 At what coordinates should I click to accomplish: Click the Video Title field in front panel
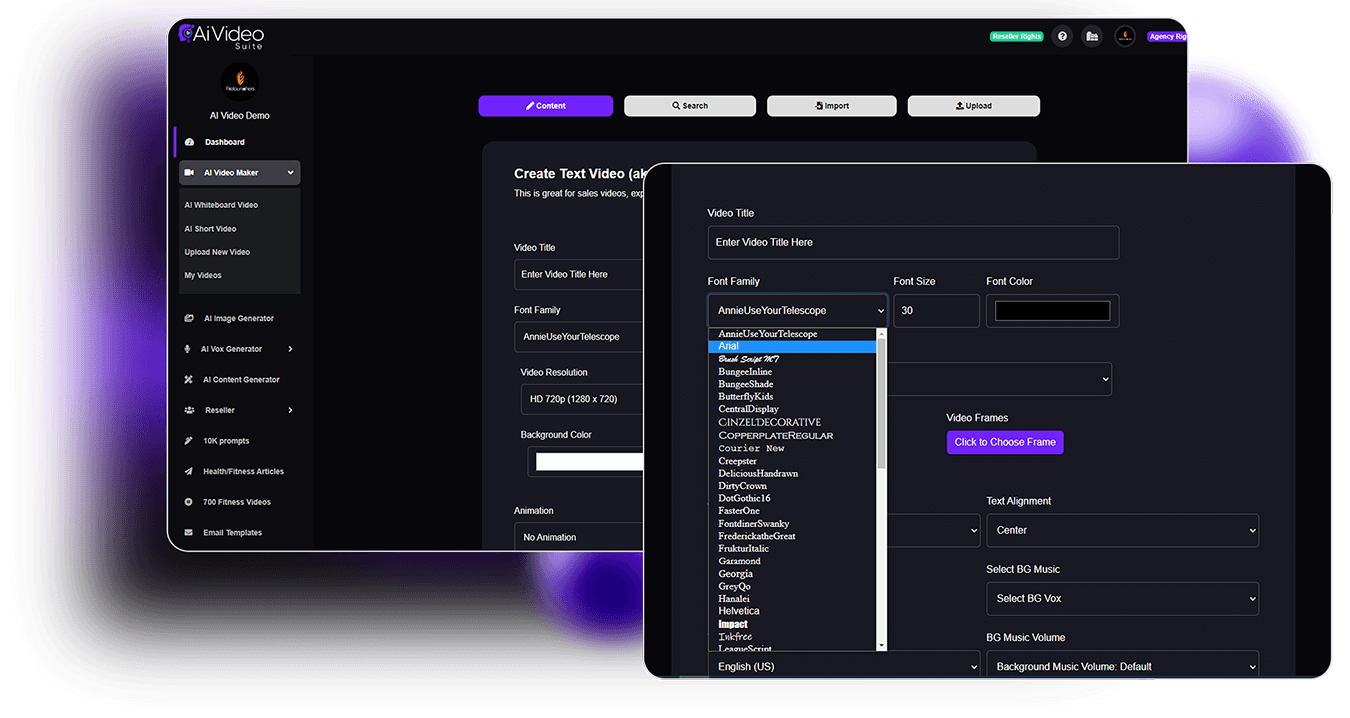click(913, 242)
